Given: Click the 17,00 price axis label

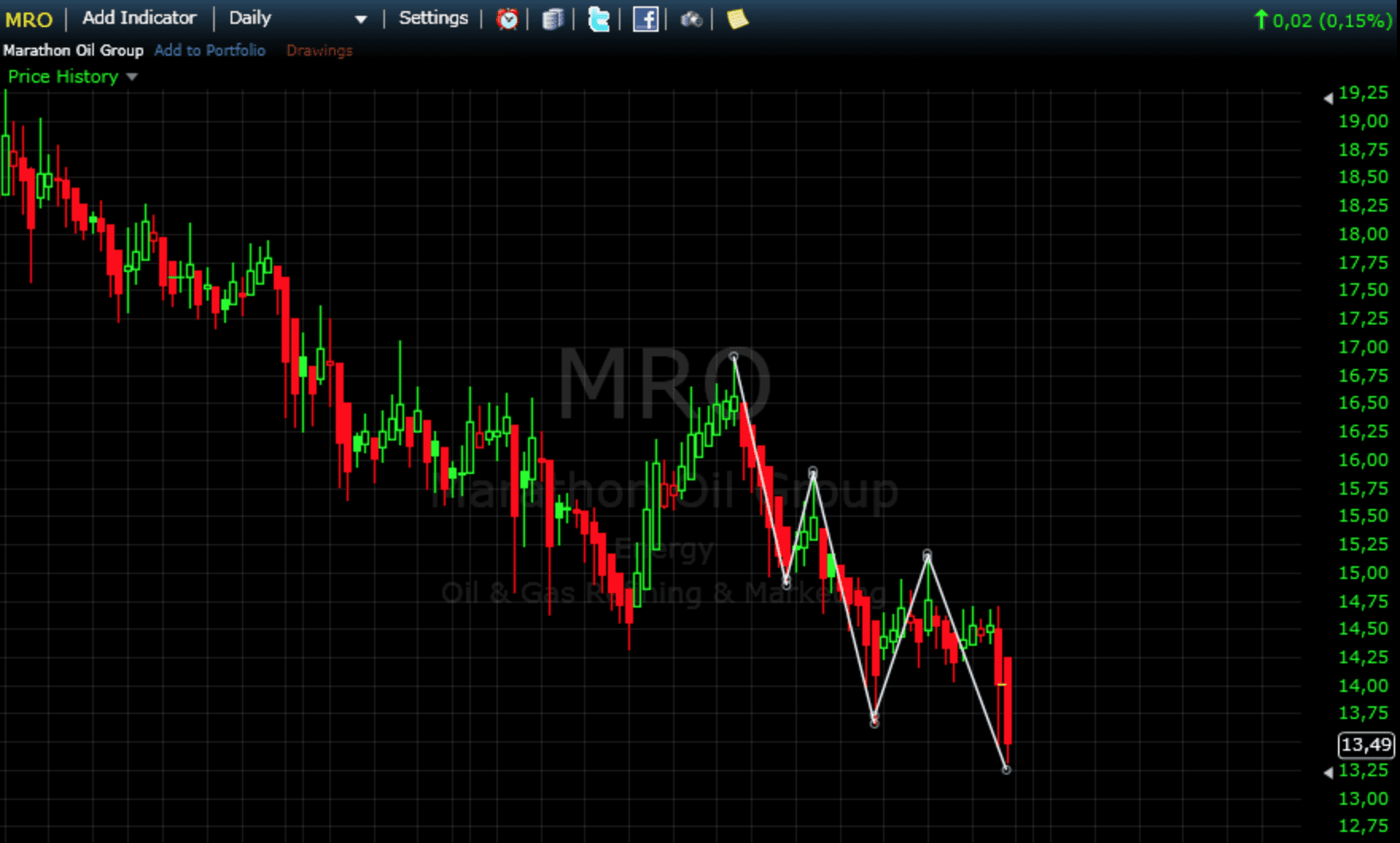Looking at the screenshot, I should [1363, 347].
